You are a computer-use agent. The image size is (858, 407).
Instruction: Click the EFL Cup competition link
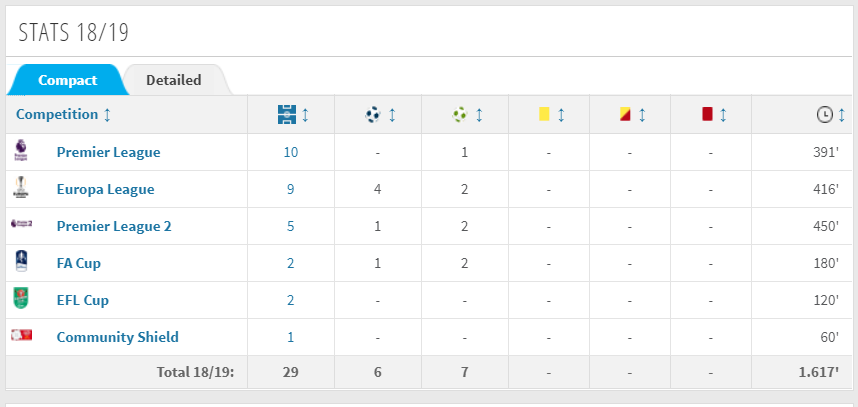tap(83, 300)
